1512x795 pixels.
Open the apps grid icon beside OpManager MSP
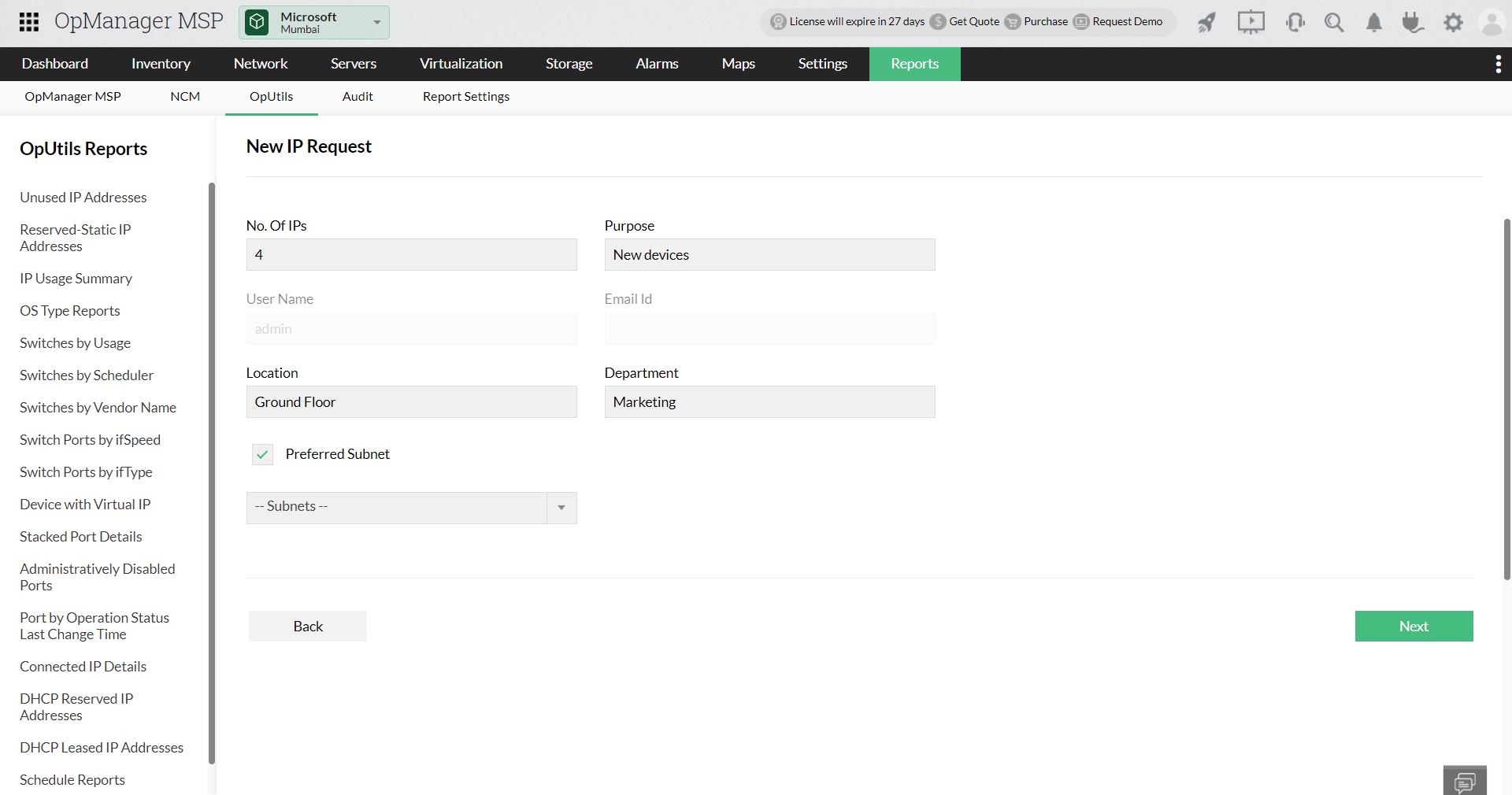pos(28,21)
